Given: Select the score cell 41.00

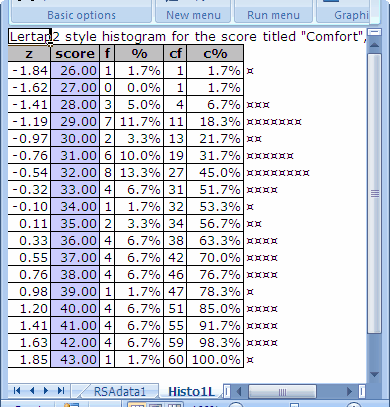Looking at the screenshot, I should [x=75, y=325].
